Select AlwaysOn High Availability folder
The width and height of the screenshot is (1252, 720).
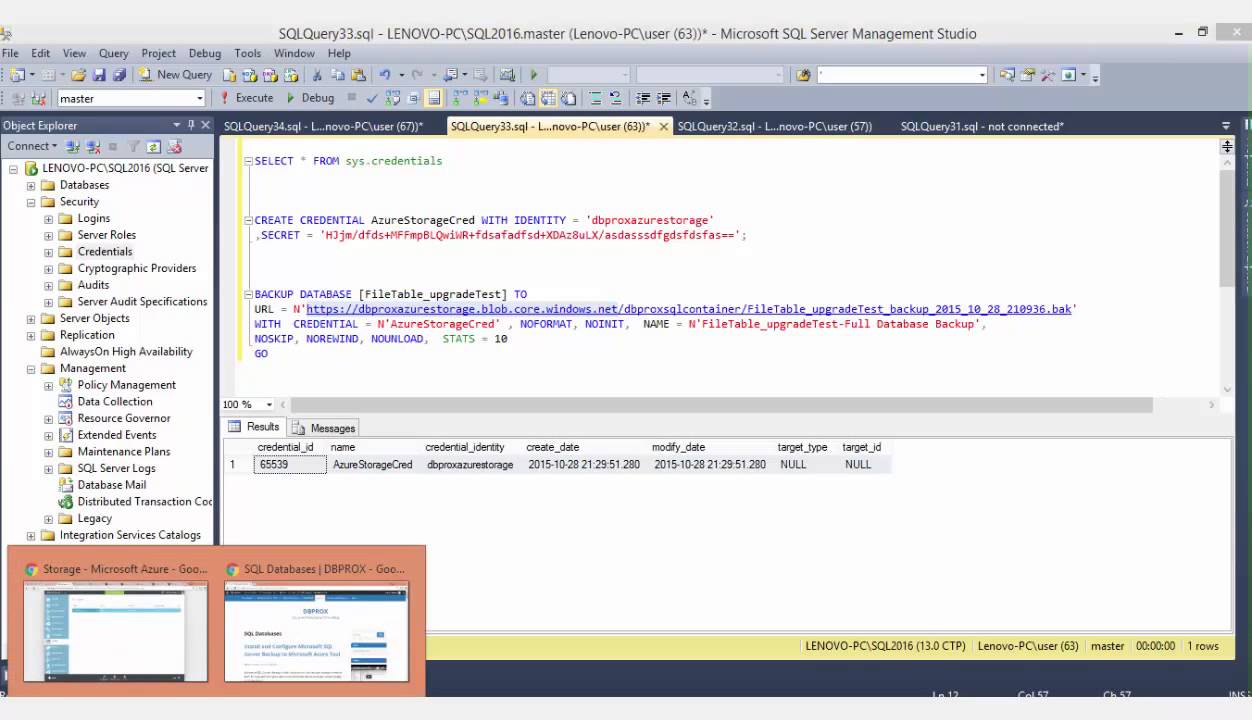126,351
